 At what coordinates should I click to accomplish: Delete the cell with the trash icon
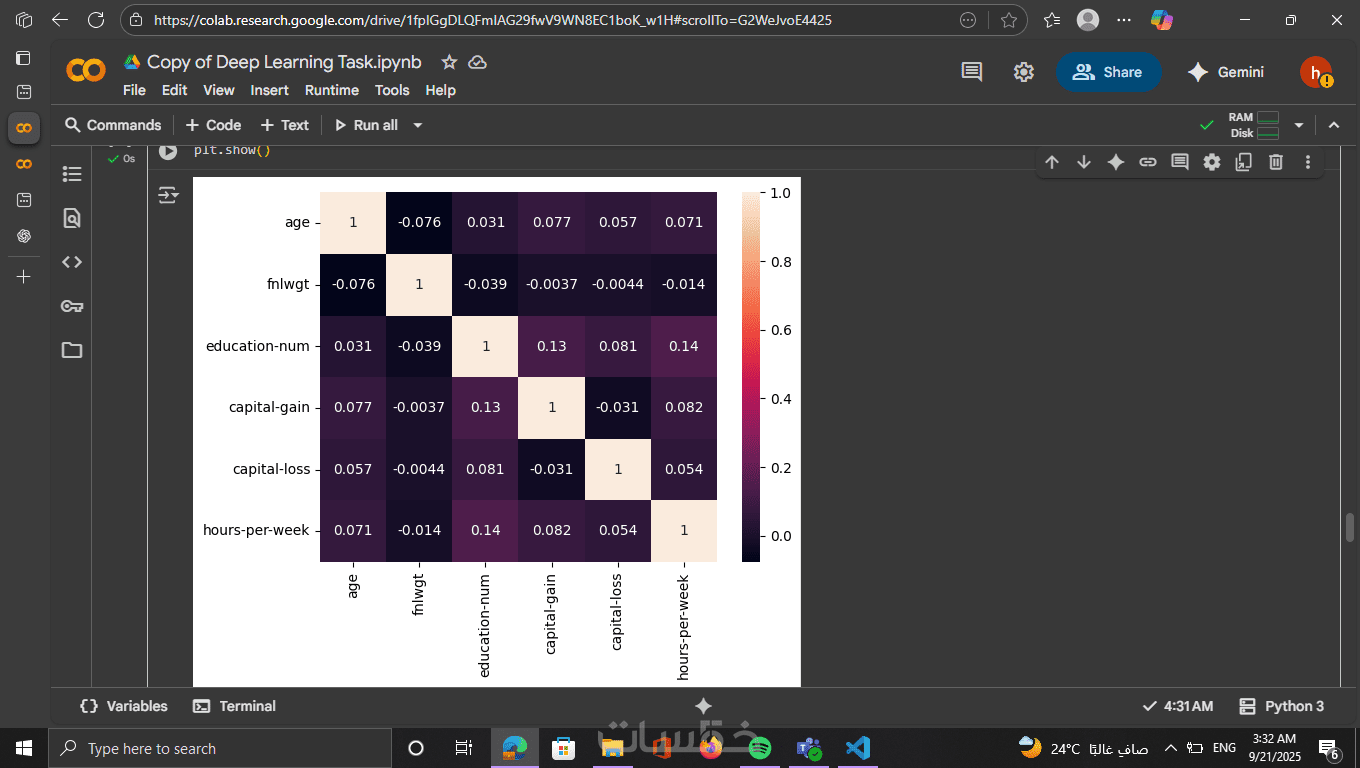point(1276,162)
